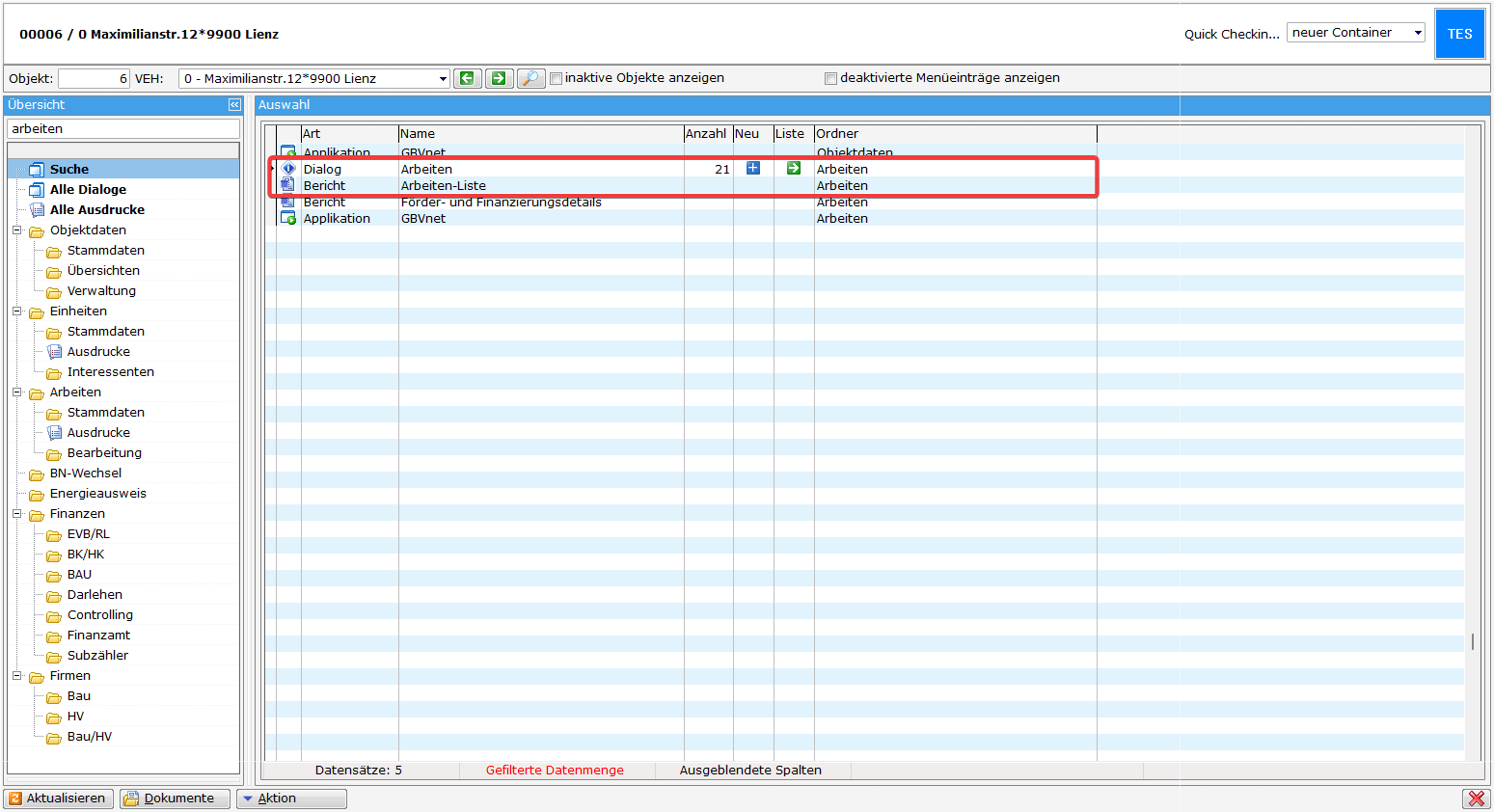The height and width of the screenshot is (812, 1494).
Task: Collapse the Übersicht panel with double-arrow icon
Action: coord(234,104)
